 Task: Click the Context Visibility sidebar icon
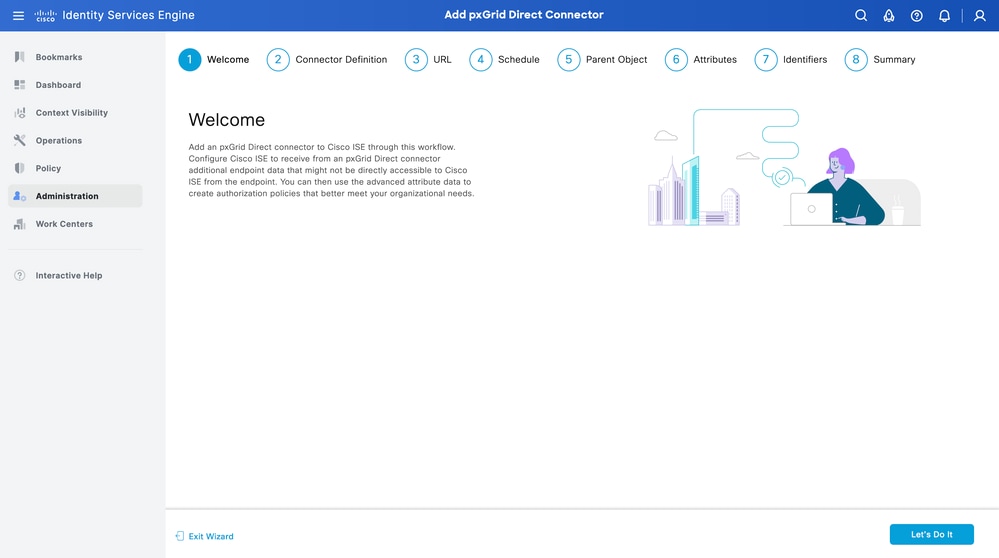[x=20, y=113]
